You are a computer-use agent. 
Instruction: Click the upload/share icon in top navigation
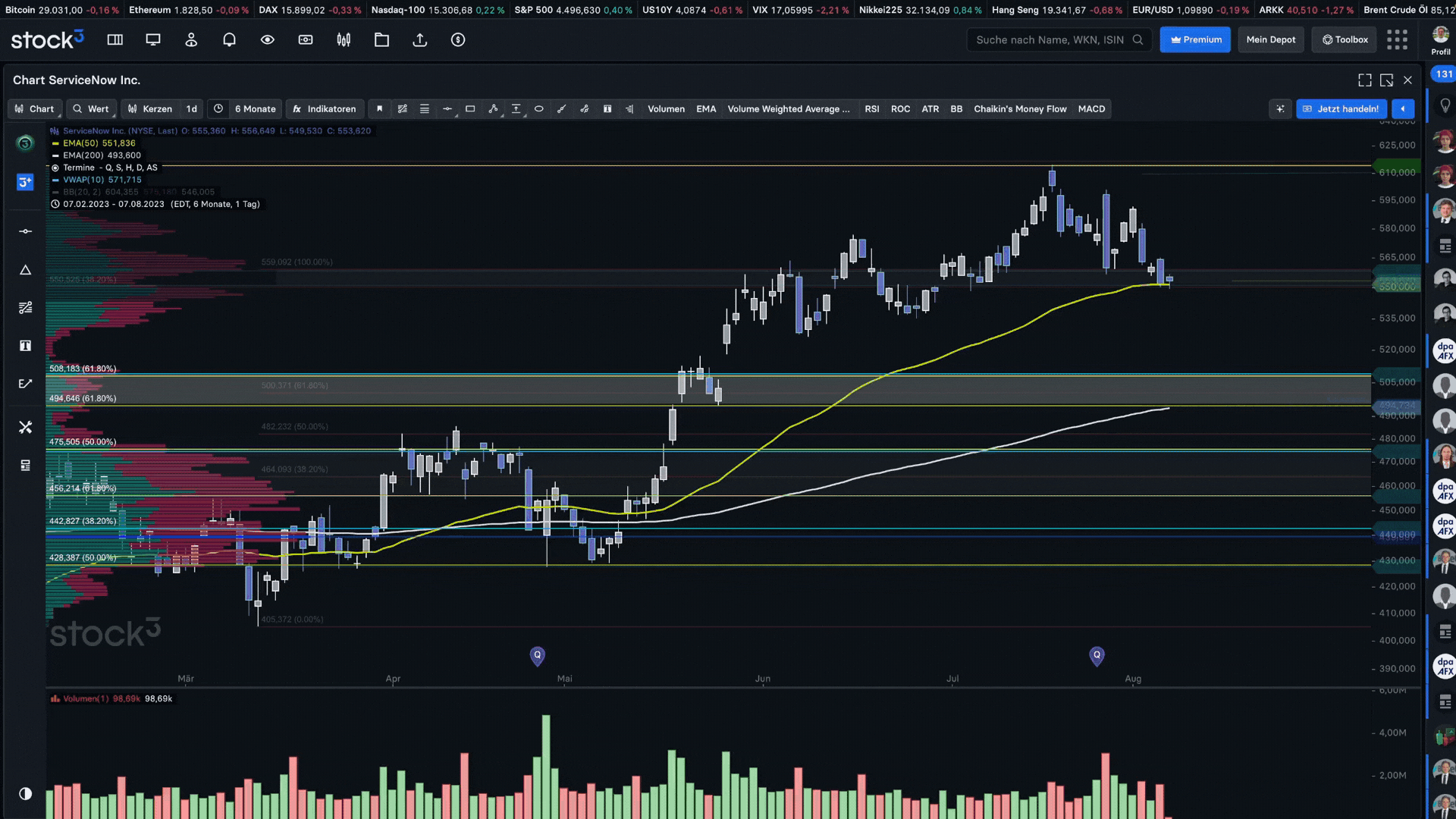(419, 39)
